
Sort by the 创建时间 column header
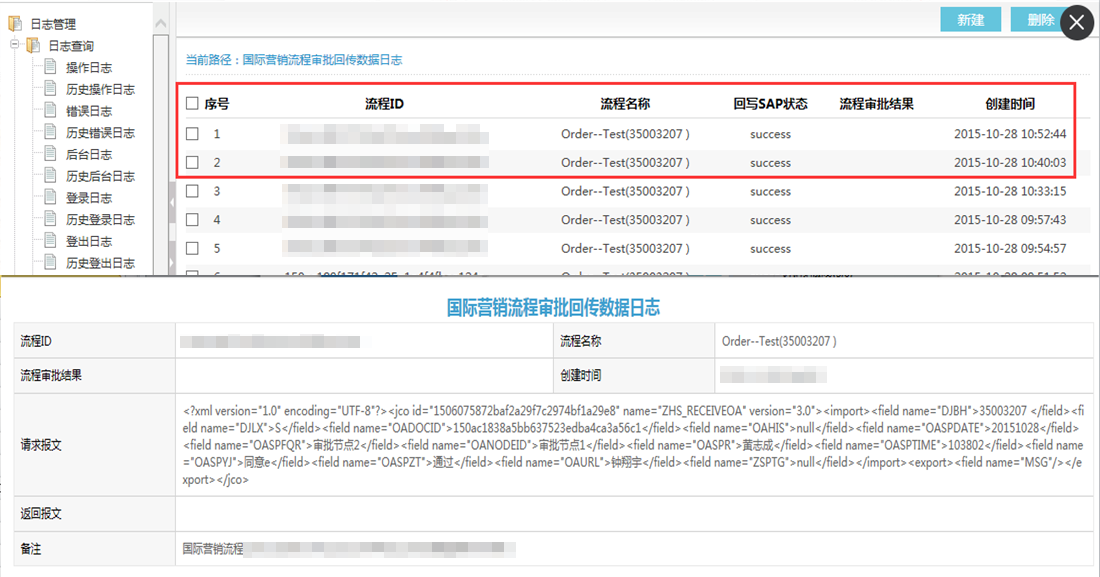click(x=1009, y=104)
